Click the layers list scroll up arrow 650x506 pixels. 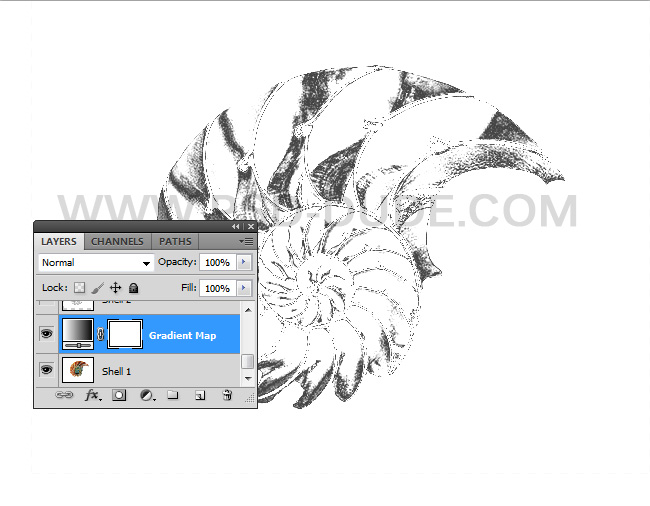point(248,310)
